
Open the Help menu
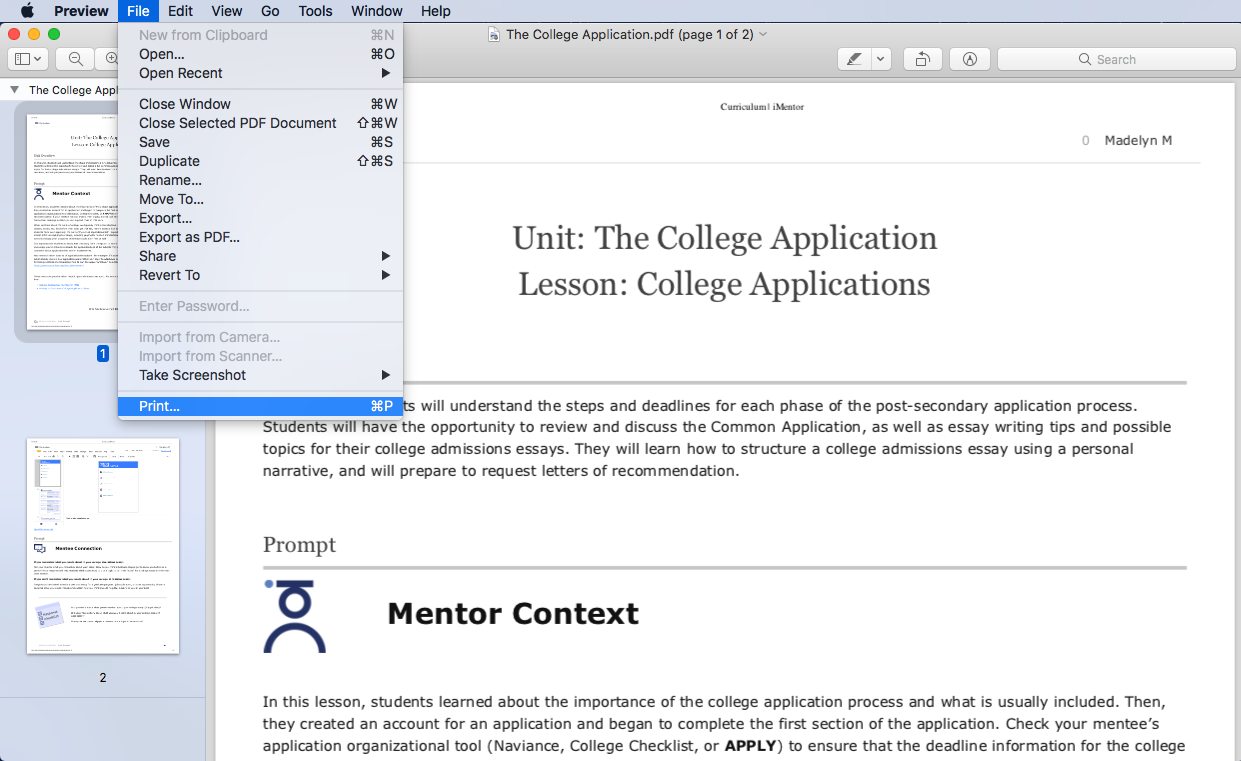tap(436, 11)
